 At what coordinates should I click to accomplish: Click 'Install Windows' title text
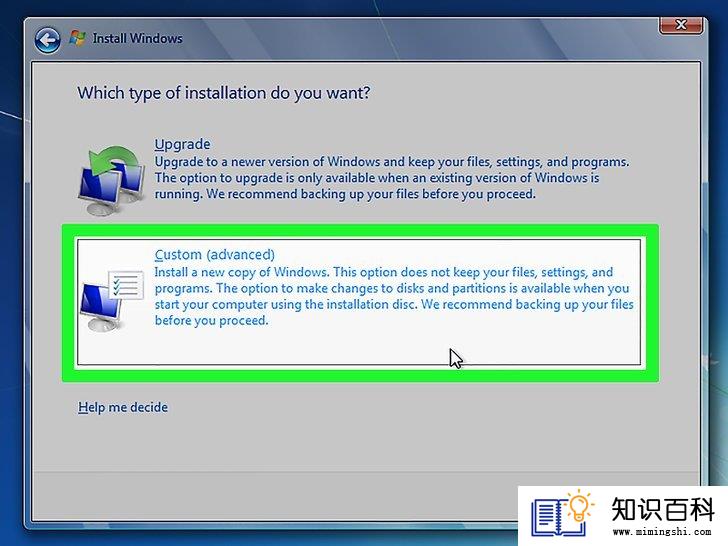click(x=137, y=38)
